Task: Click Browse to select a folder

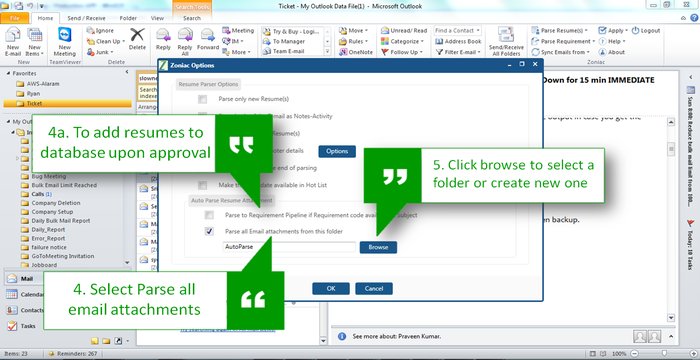Action: (x=378, y=247)
